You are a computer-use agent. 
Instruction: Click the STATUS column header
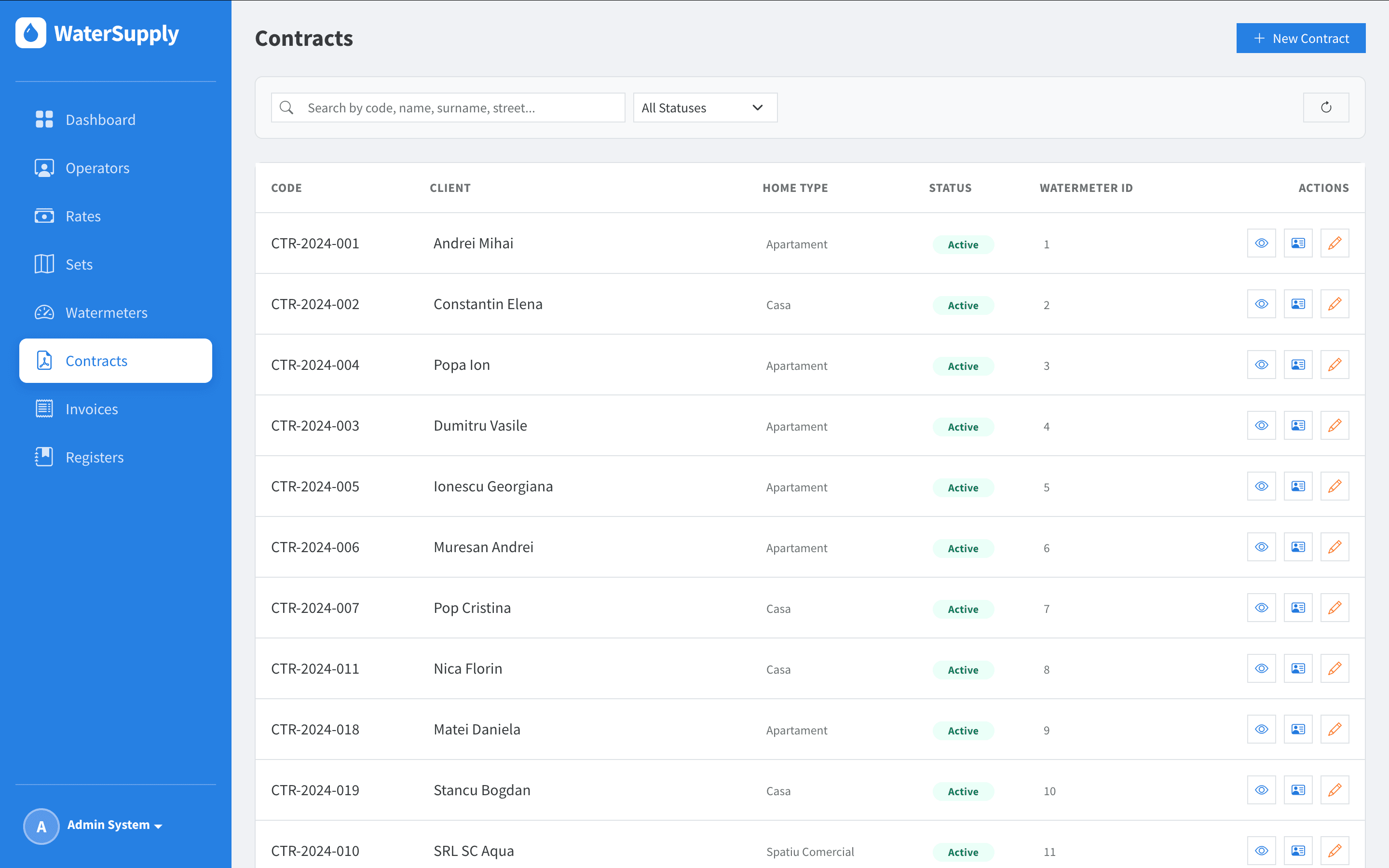(x=950, y=188)
